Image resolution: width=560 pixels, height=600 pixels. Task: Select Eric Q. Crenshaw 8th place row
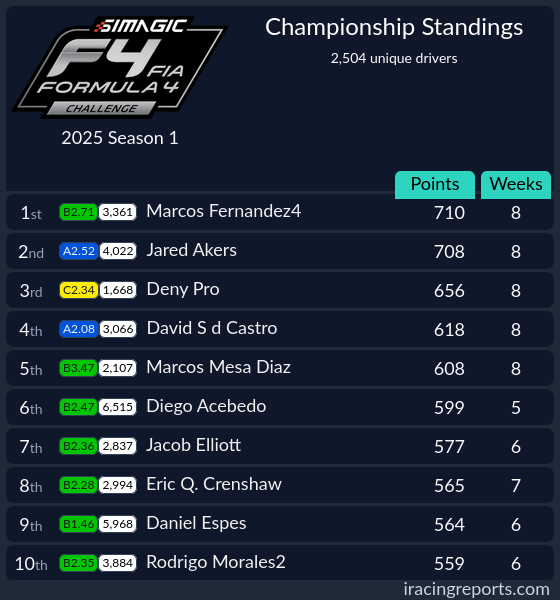pyautogui.click(x=280, y=485)
